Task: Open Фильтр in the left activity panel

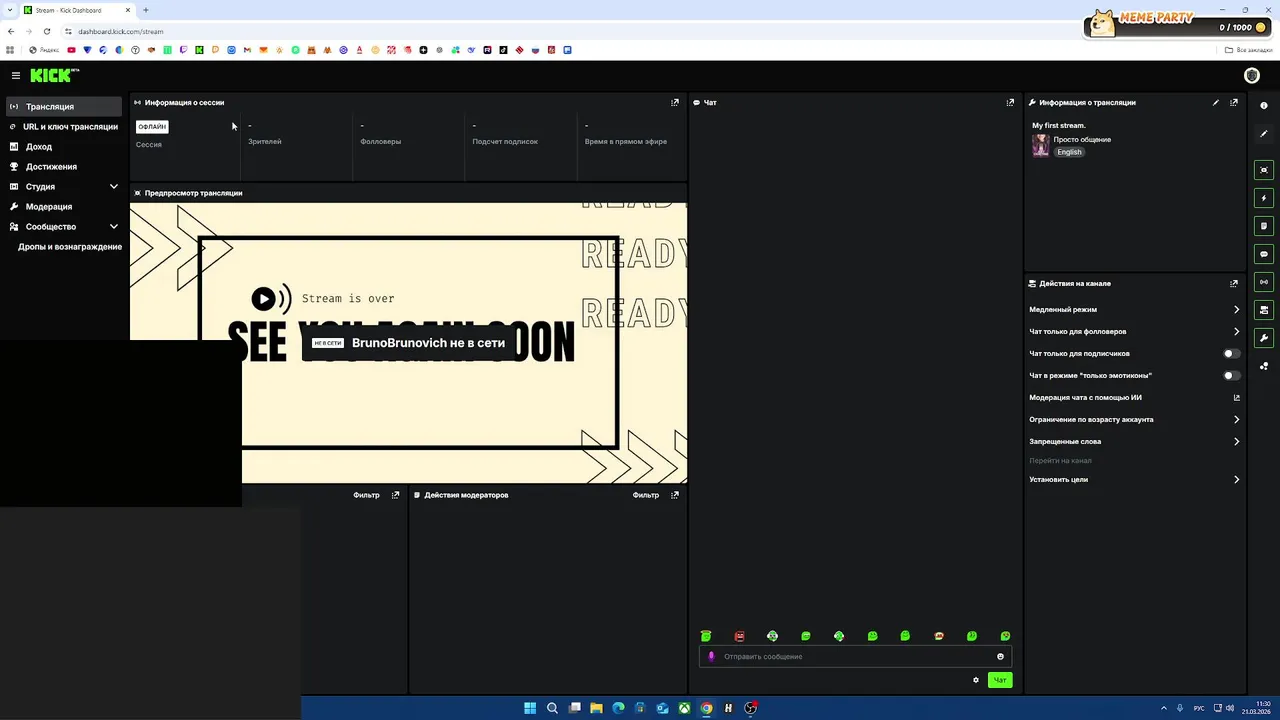Action: point(366,495)
